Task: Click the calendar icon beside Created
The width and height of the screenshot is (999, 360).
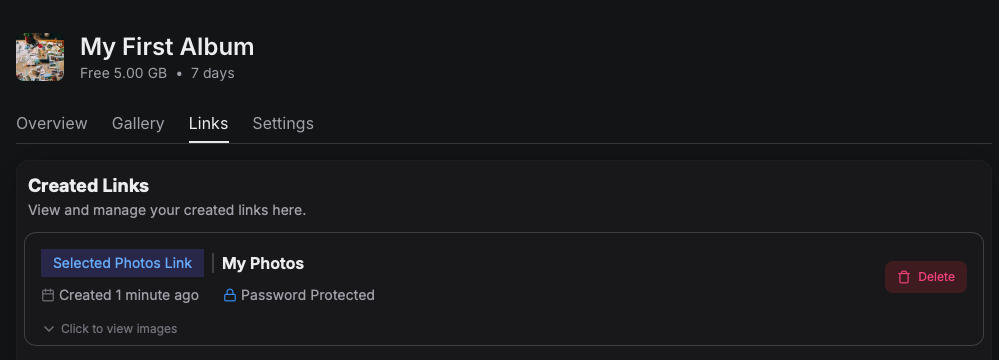Action: [x=48, y=295]
